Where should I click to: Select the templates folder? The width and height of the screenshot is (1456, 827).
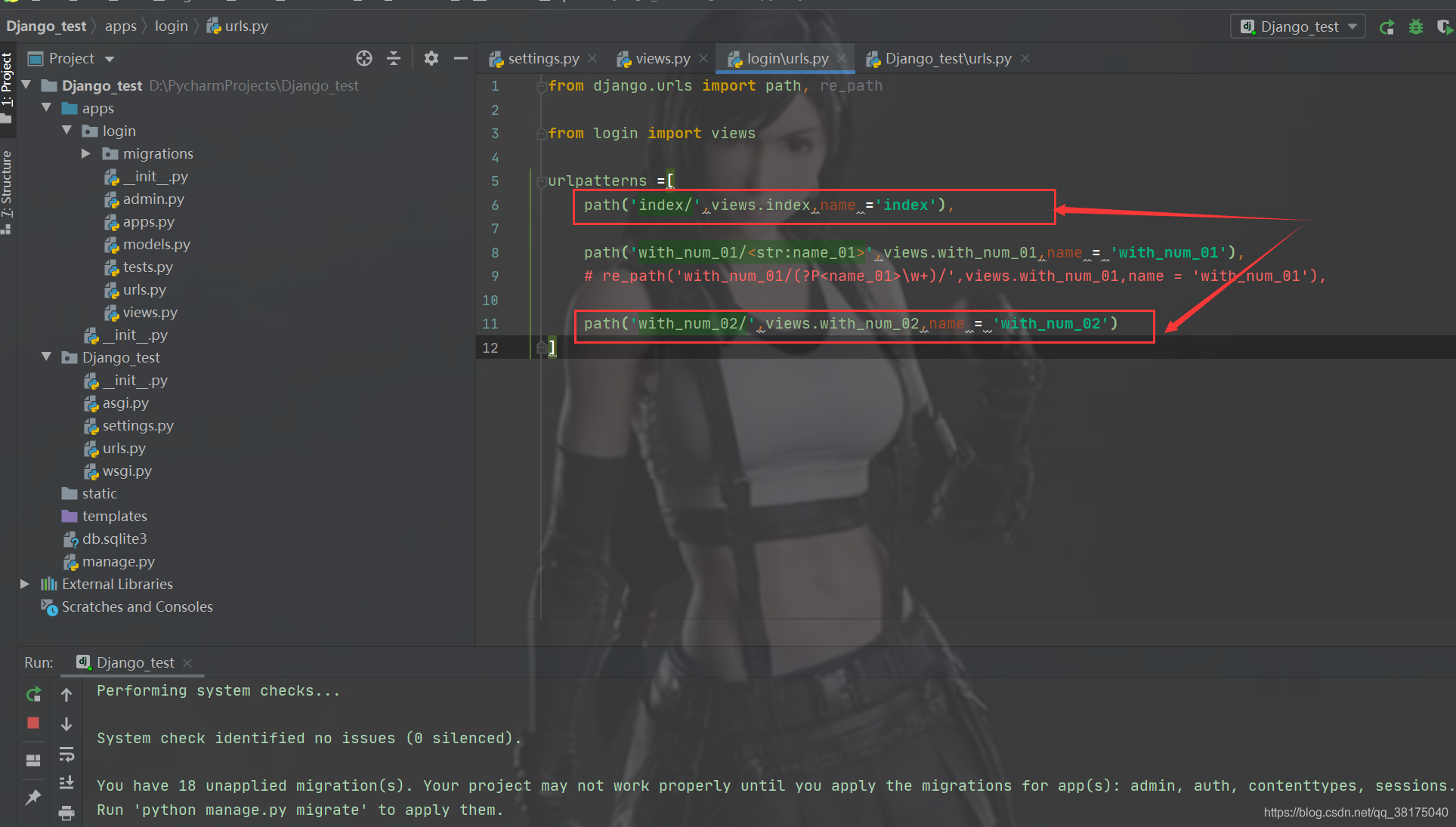114,516
